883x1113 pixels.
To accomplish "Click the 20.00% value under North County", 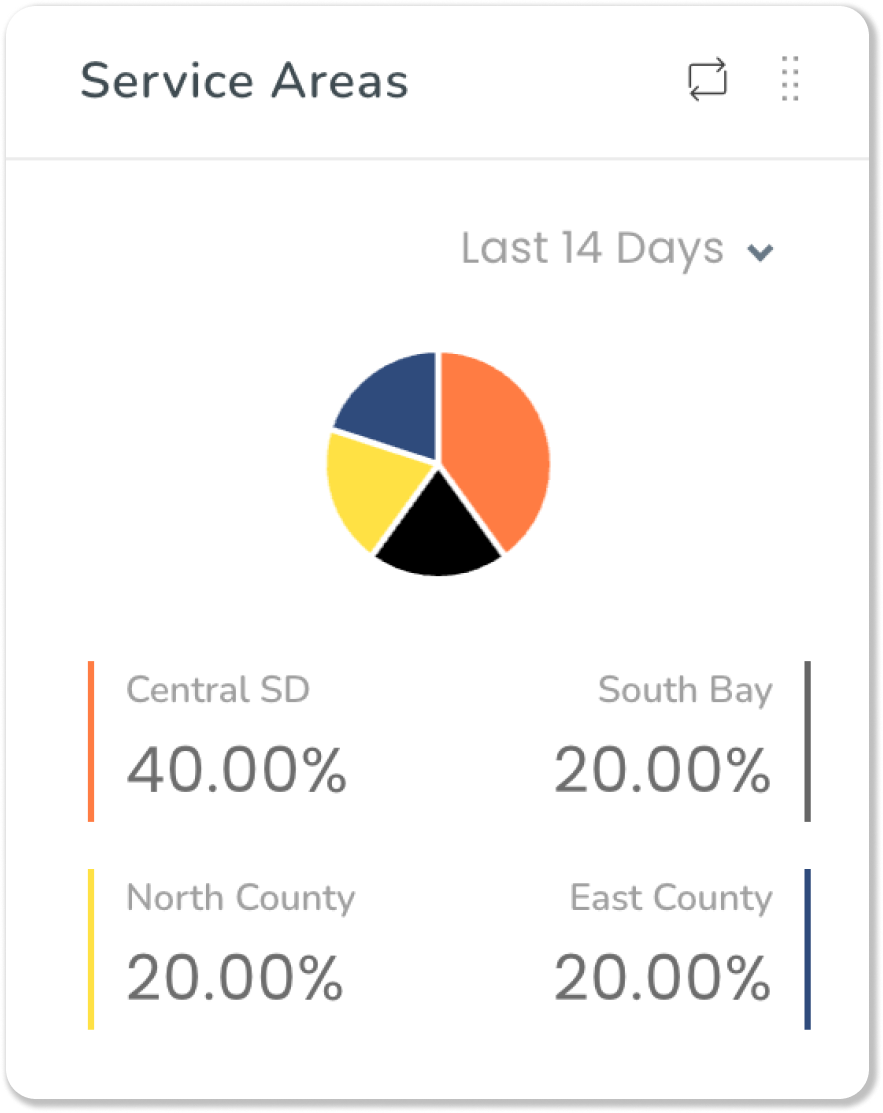I will point(235,977).
